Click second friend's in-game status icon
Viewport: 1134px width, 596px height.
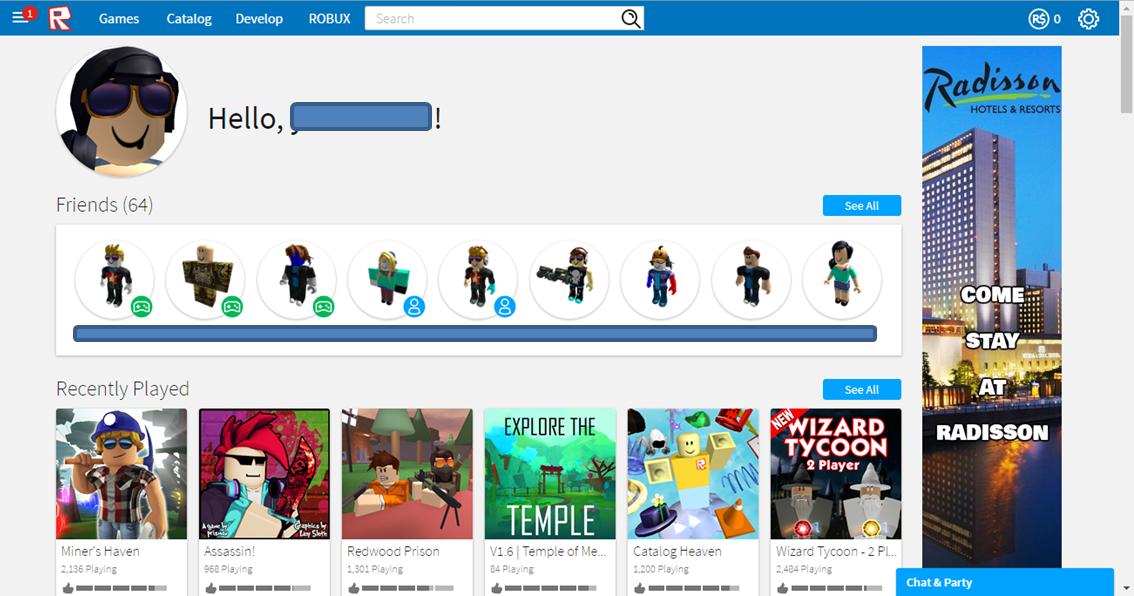[232, 307]
